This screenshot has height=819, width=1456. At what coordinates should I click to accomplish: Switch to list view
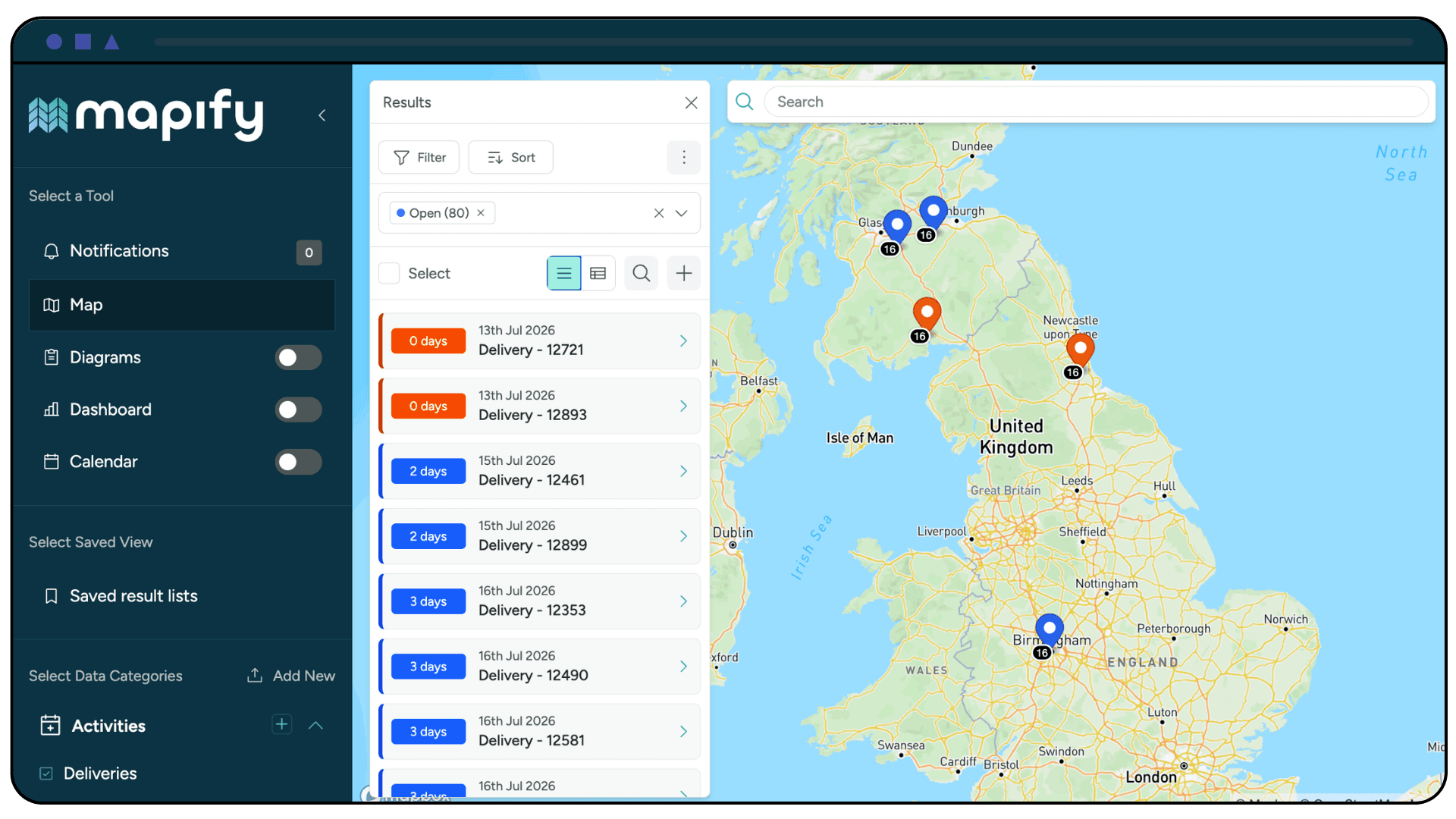click(x=564, y=273)
